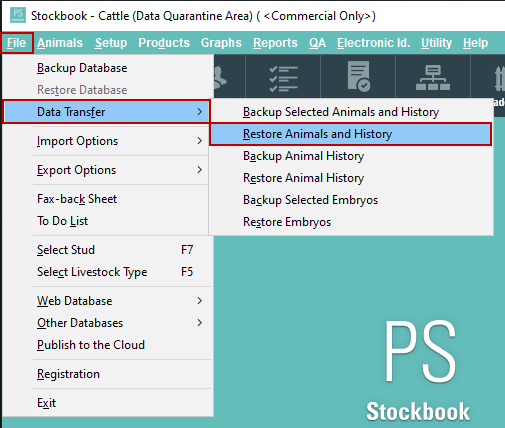Screen dimensions: 505x428
Task: Click Exit in the File menu
Action: (107, 403)
